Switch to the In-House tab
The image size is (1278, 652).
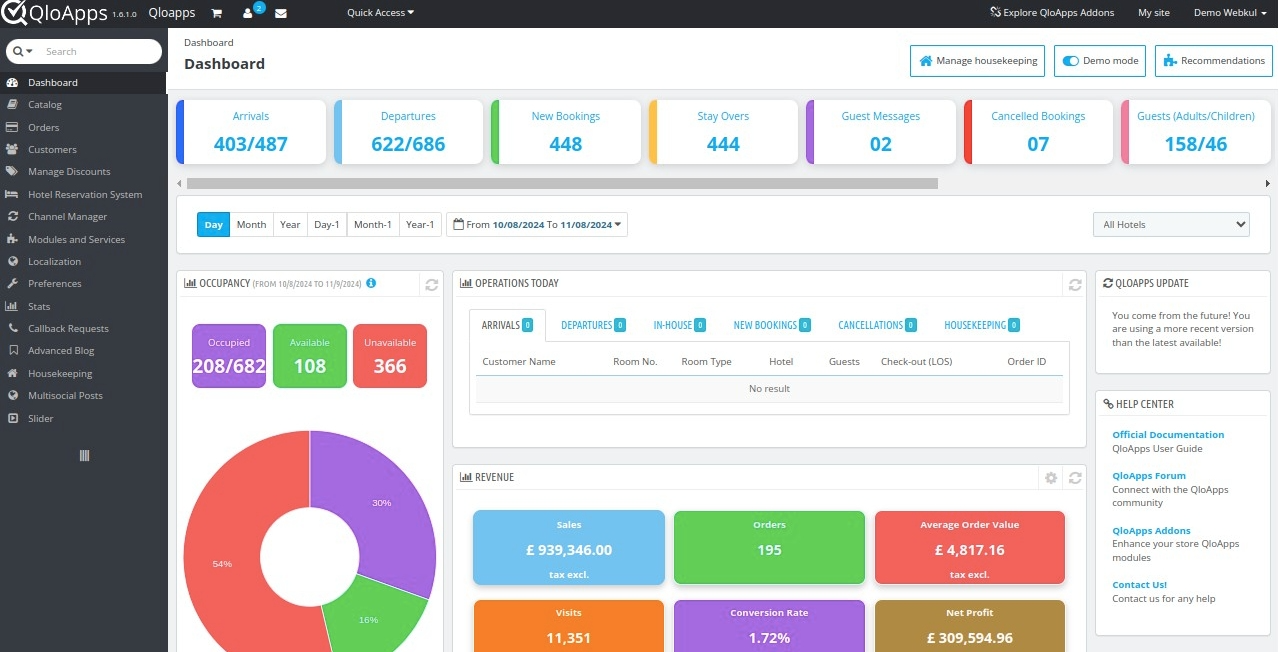679,325
